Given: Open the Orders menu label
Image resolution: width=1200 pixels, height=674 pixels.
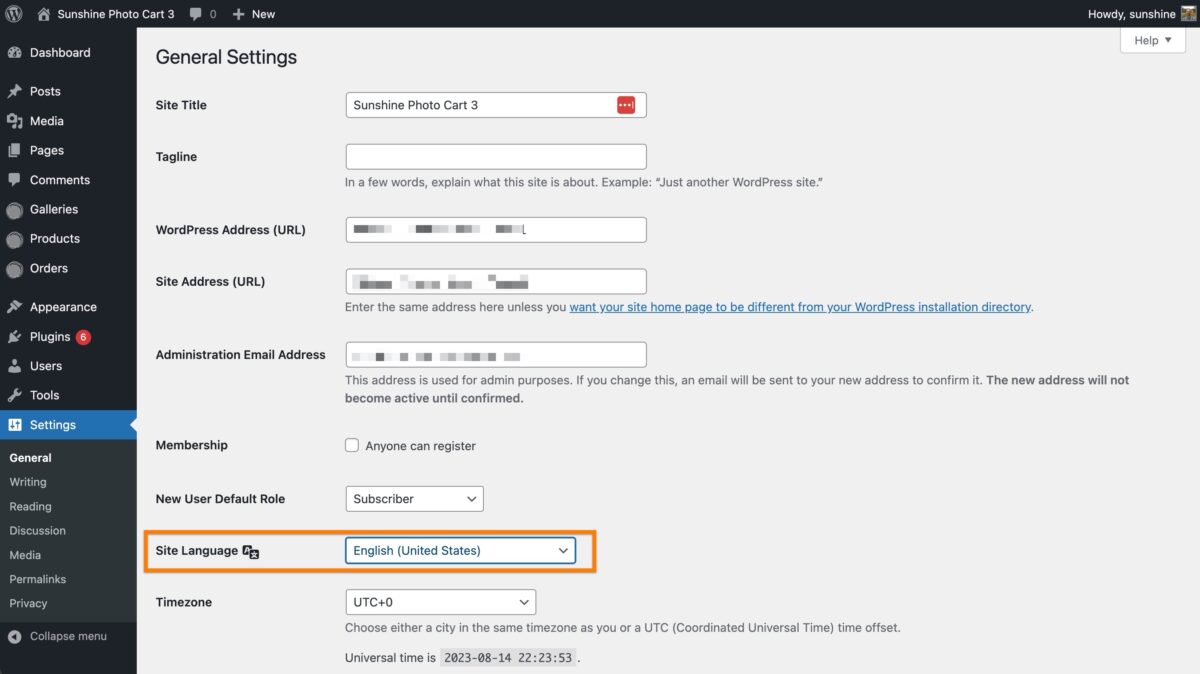Looking at the screenshot, I should tap(49, 268).
